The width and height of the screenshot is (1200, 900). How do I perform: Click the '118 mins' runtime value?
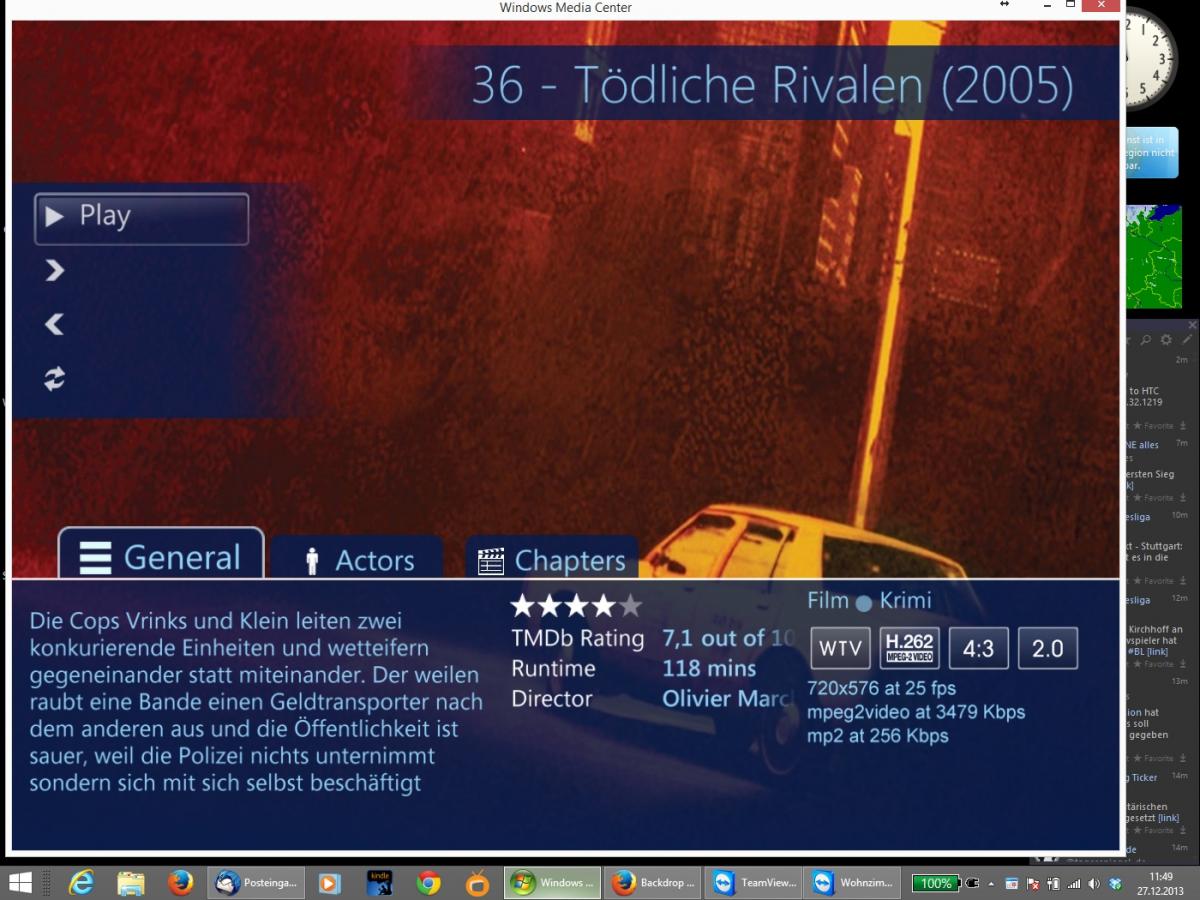pos(709,668)
